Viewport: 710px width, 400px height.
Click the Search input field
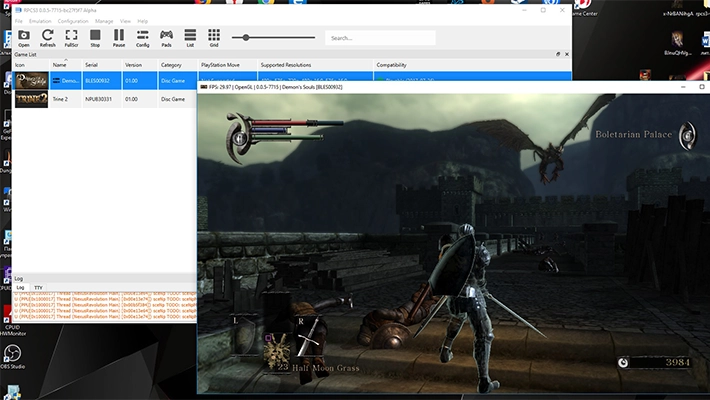point(380,38)
